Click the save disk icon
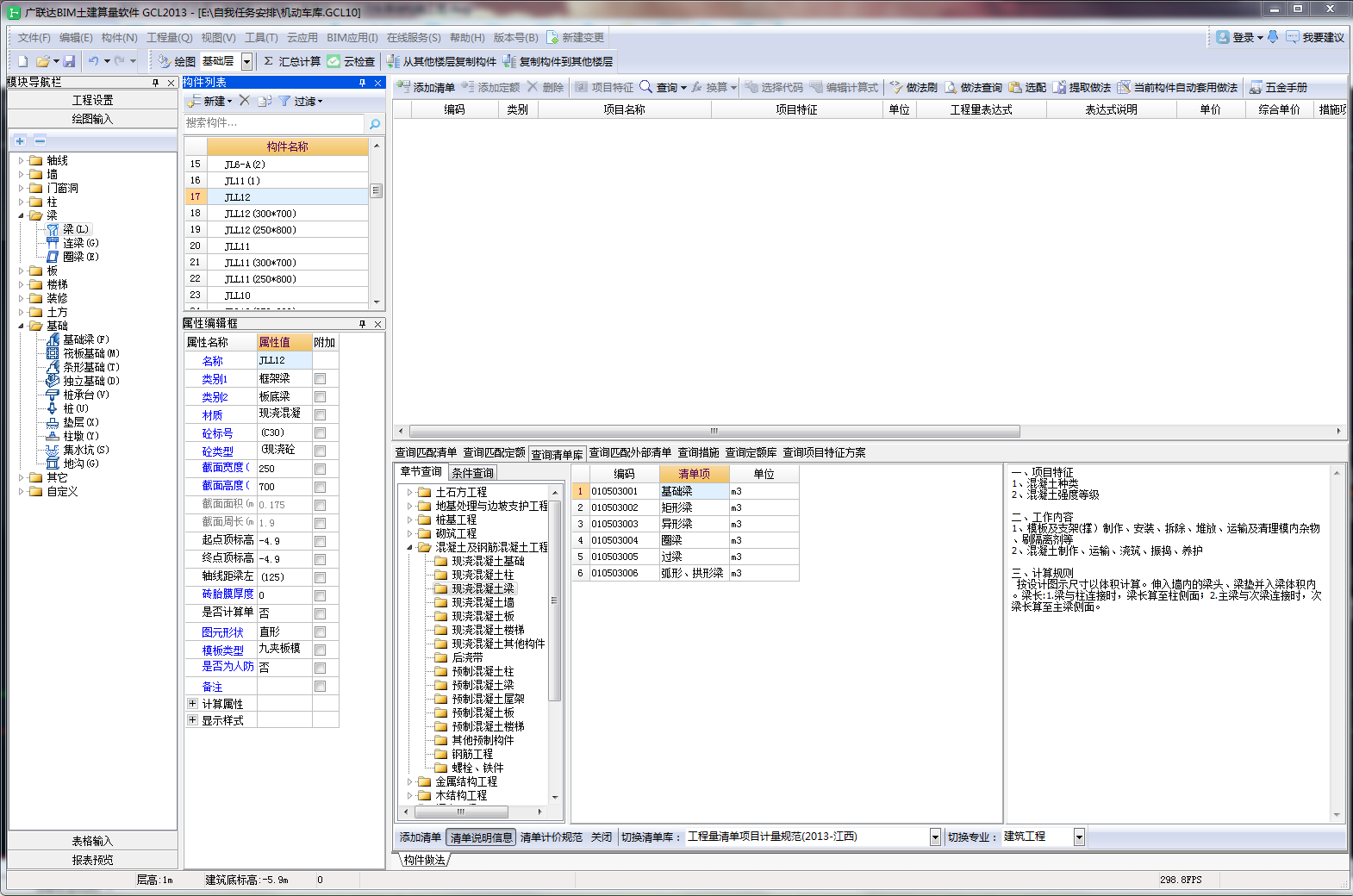Viewport: 1353px width, 896px height. pos(69,61)
